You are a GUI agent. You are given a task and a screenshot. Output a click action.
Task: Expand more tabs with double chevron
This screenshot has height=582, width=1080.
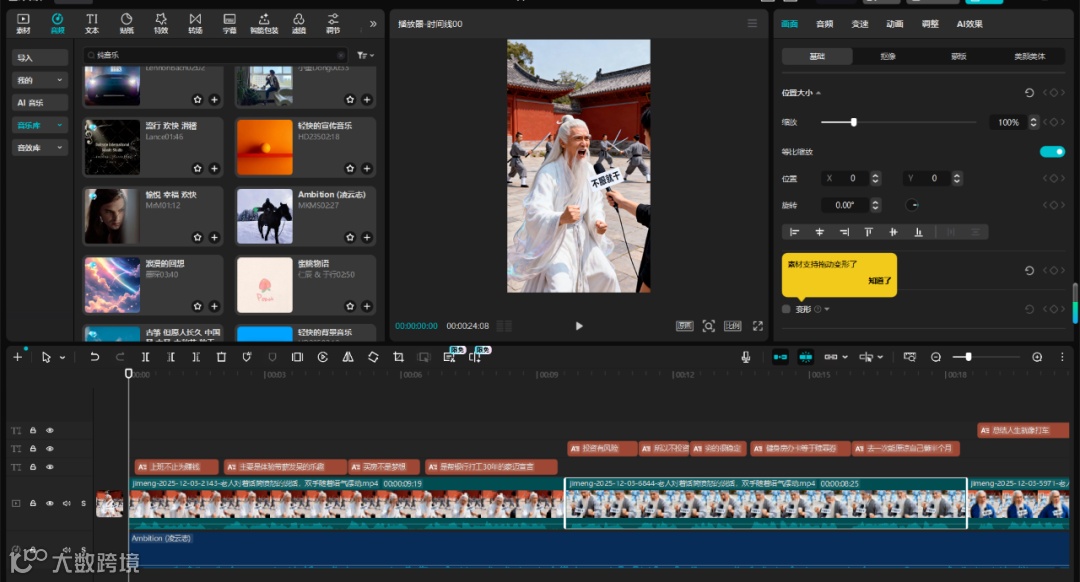coord(373,23)
